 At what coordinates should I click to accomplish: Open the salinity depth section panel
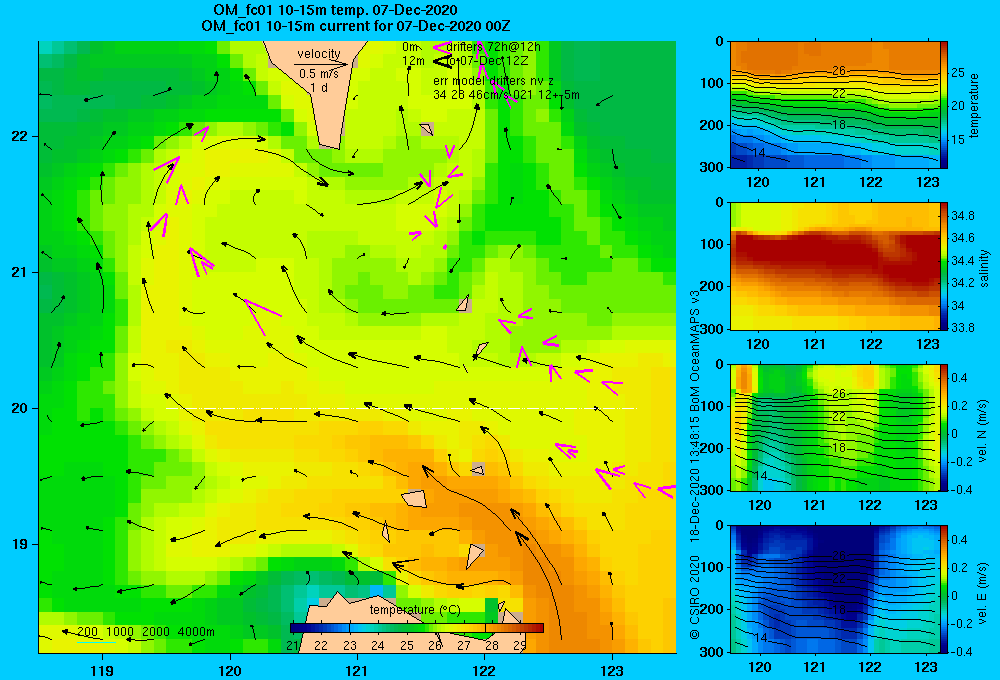[835, 266]
